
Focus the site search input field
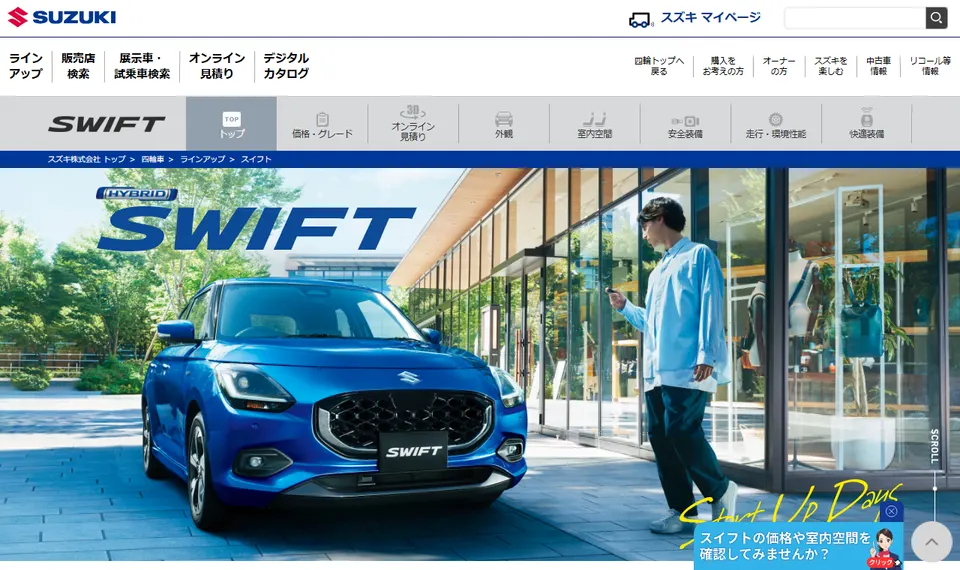[855, 18]
